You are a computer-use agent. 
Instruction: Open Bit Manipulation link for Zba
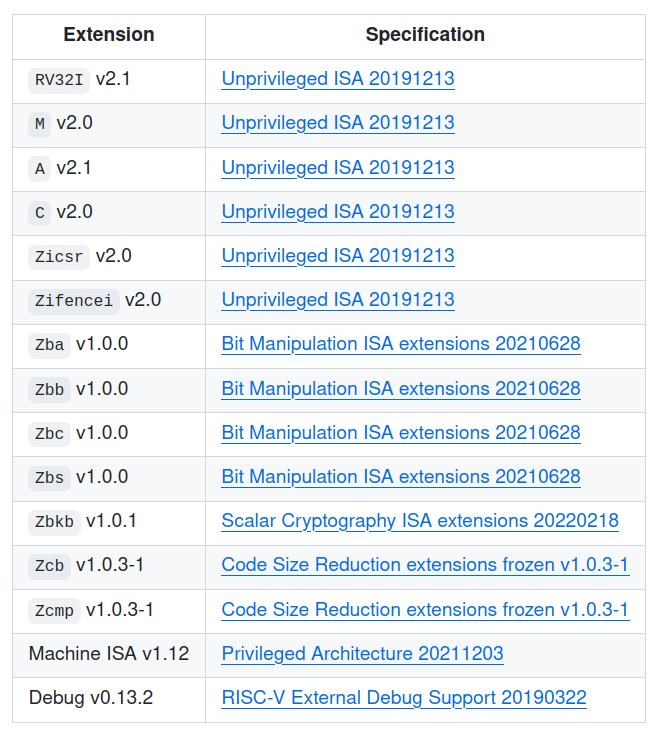pyautogui.click(x=401, y=344)
